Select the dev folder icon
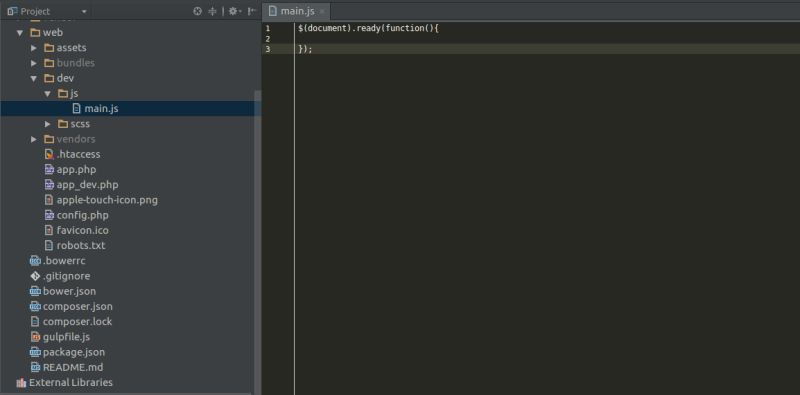 click(49, 79)
